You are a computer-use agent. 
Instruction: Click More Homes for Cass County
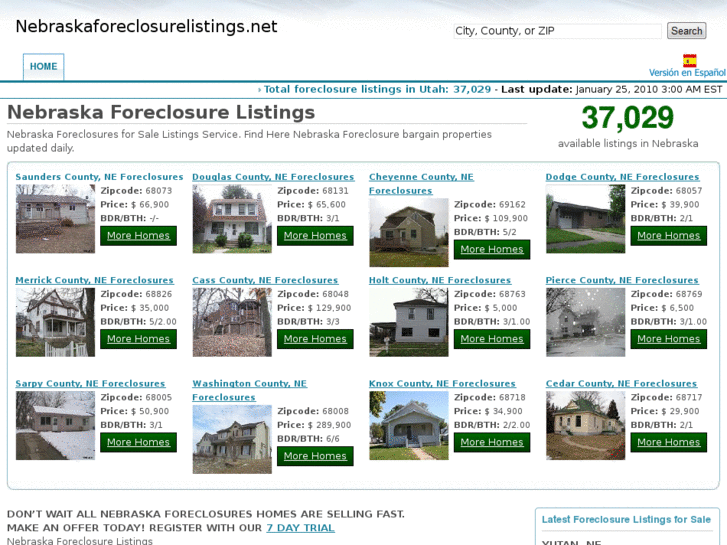tap(315, 339)
